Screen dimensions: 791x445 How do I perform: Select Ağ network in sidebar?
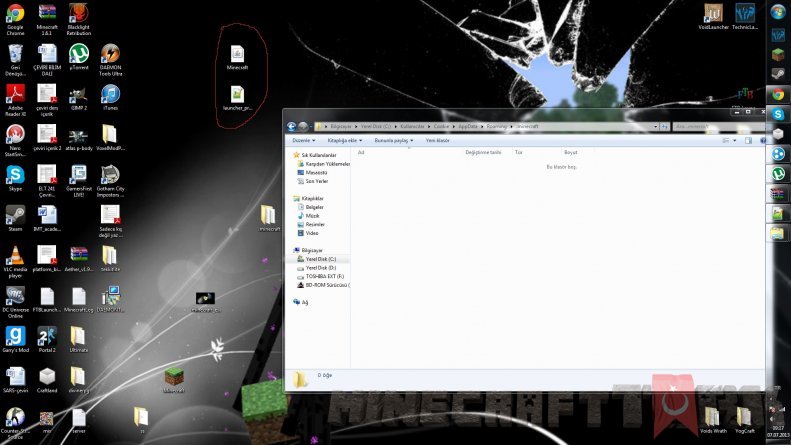point(301,302)
